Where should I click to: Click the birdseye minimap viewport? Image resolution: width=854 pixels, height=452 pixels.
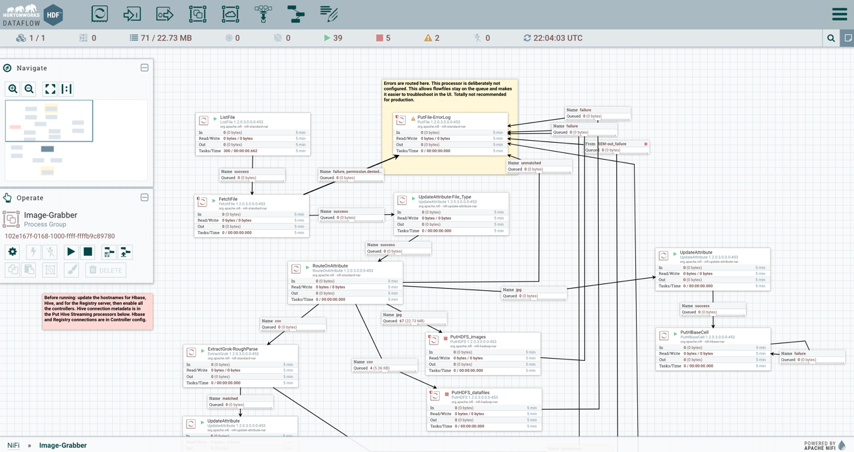pyautogui.click(x=49, y=120)
